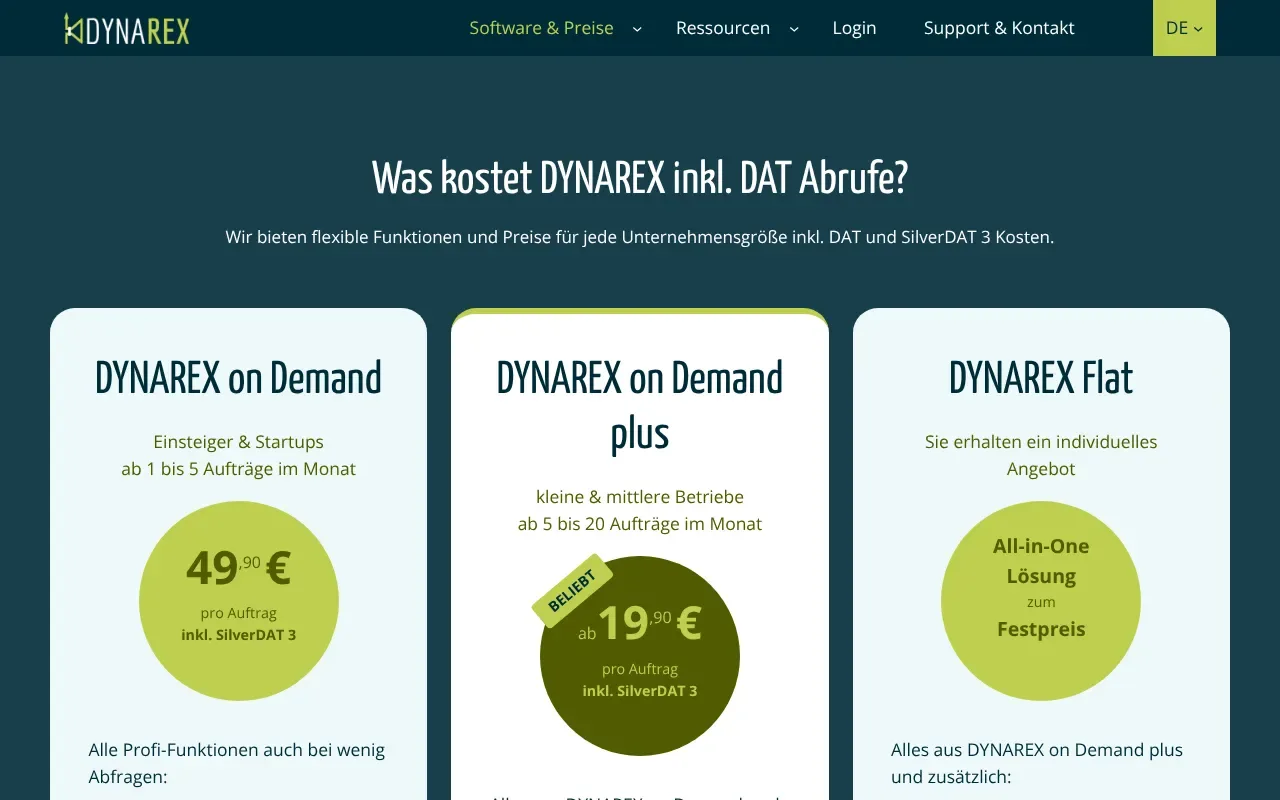Click the All-in-One Lösung circle
The height and width of the screenshot is (800, 1280).
click(1041, 600)
